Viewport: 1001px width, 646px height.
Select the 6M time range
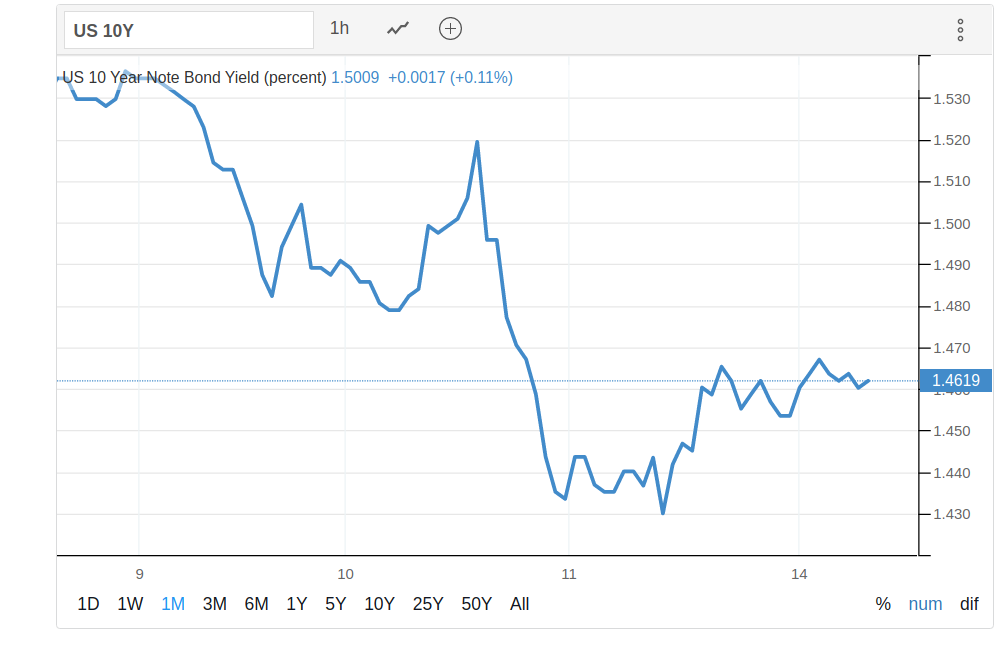[257, 604]
